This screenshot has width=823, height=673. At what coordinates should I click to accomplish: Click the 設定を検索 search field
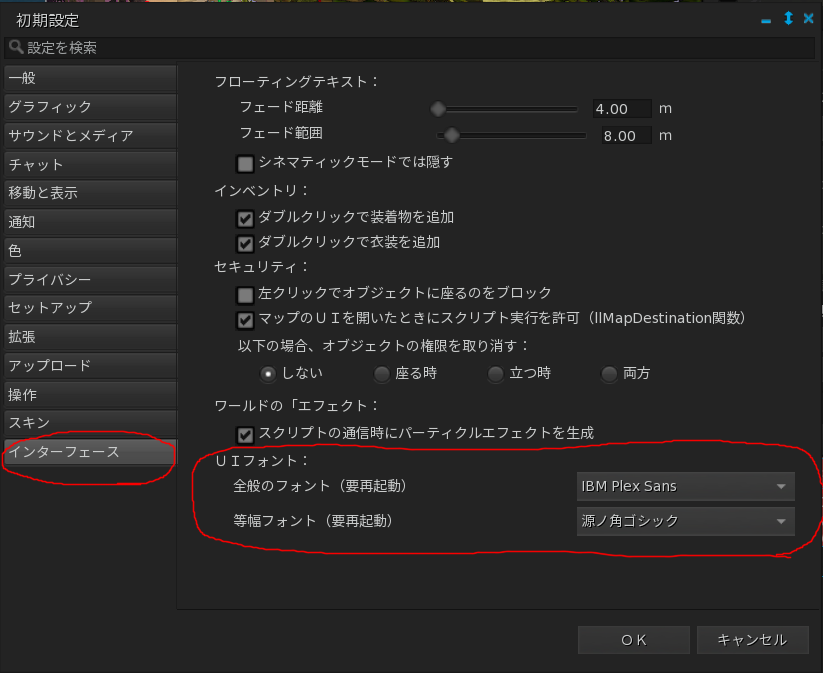click(x=409, y=48)
